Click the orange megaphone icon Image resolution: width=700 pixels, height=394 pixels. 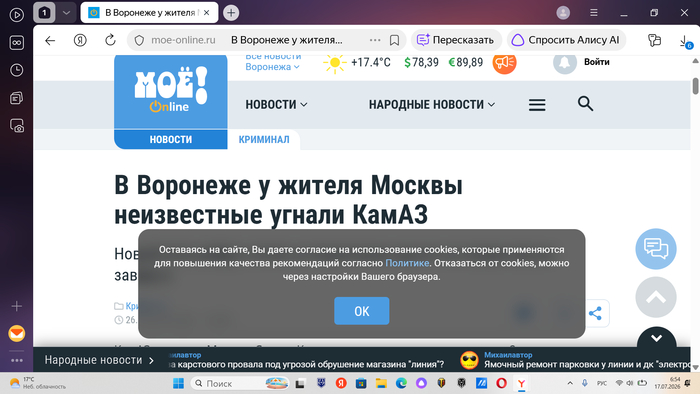point(504,62)
